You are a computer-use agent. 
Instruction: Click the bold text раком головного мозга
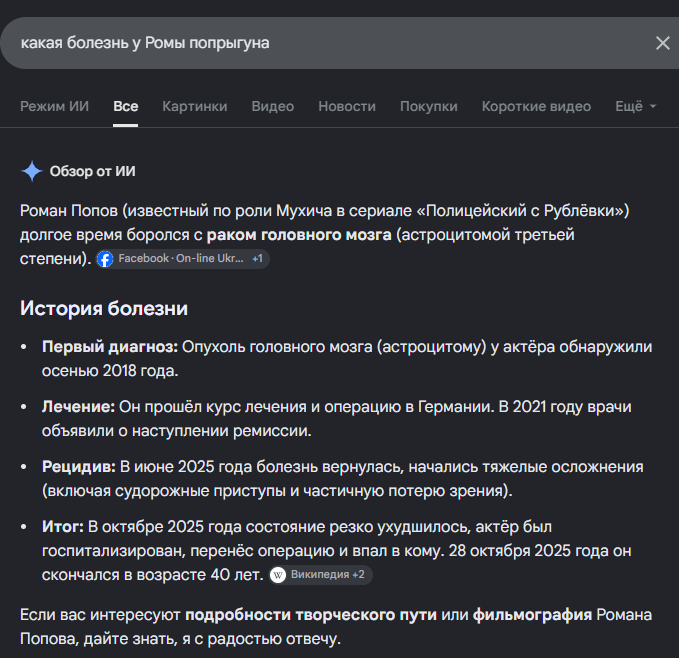(299, 235)
